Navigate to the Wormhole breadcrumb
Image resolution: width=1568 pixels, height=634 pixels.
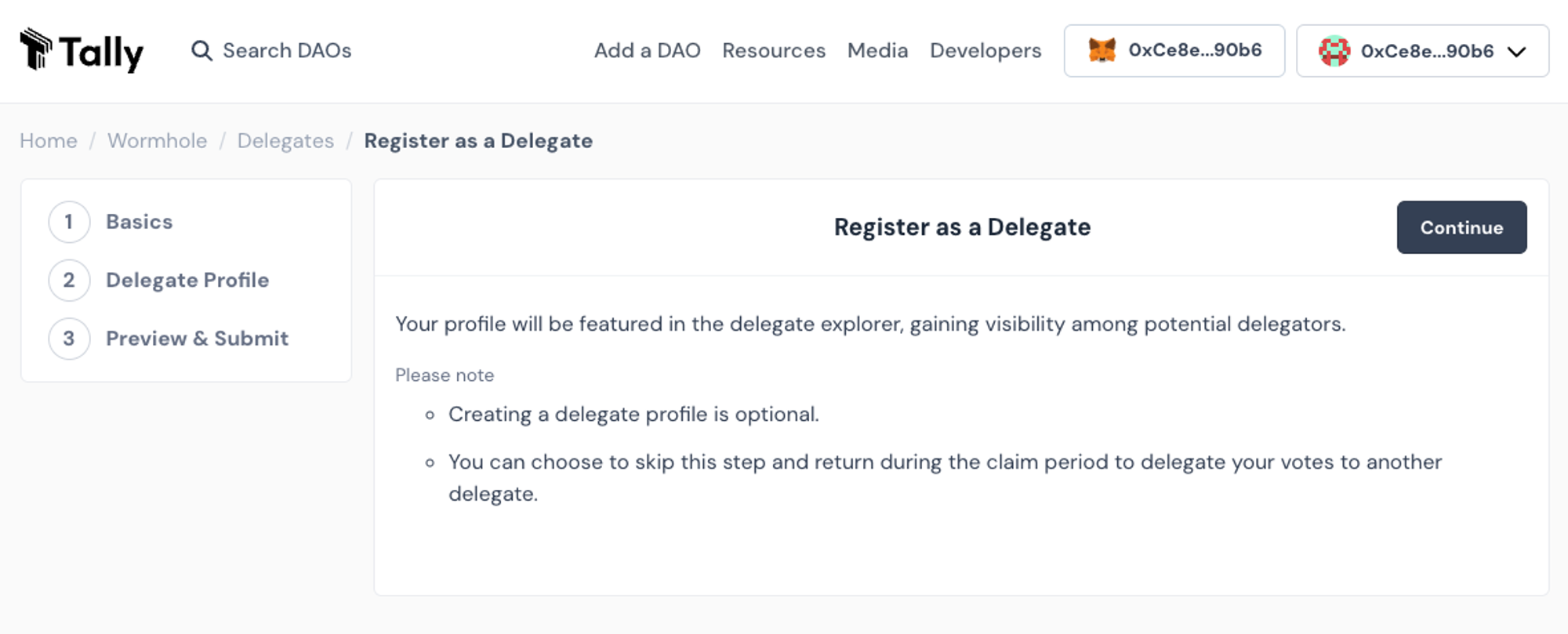click(x=158, y=141)
